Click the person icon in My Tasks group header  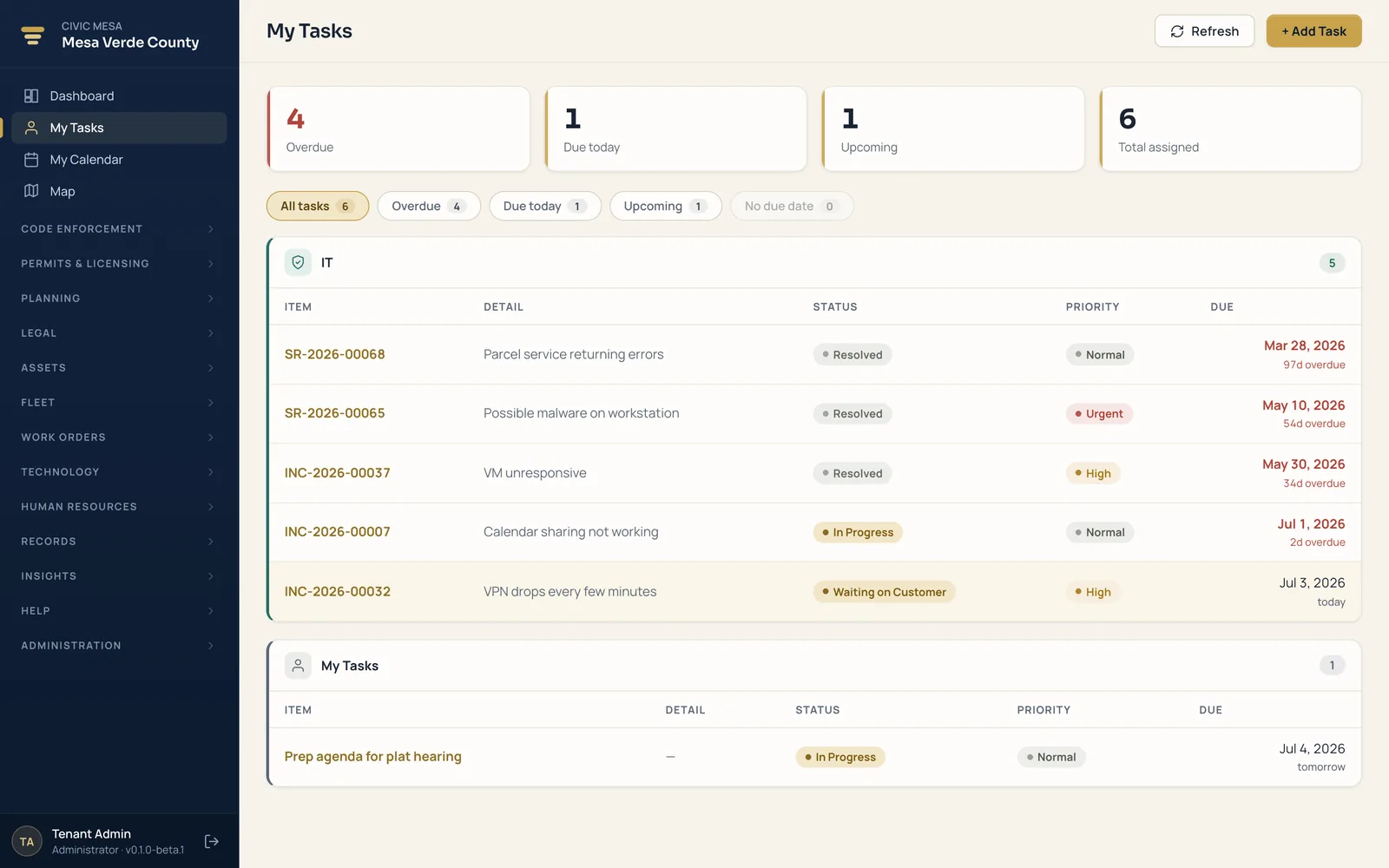click(298, 666)
